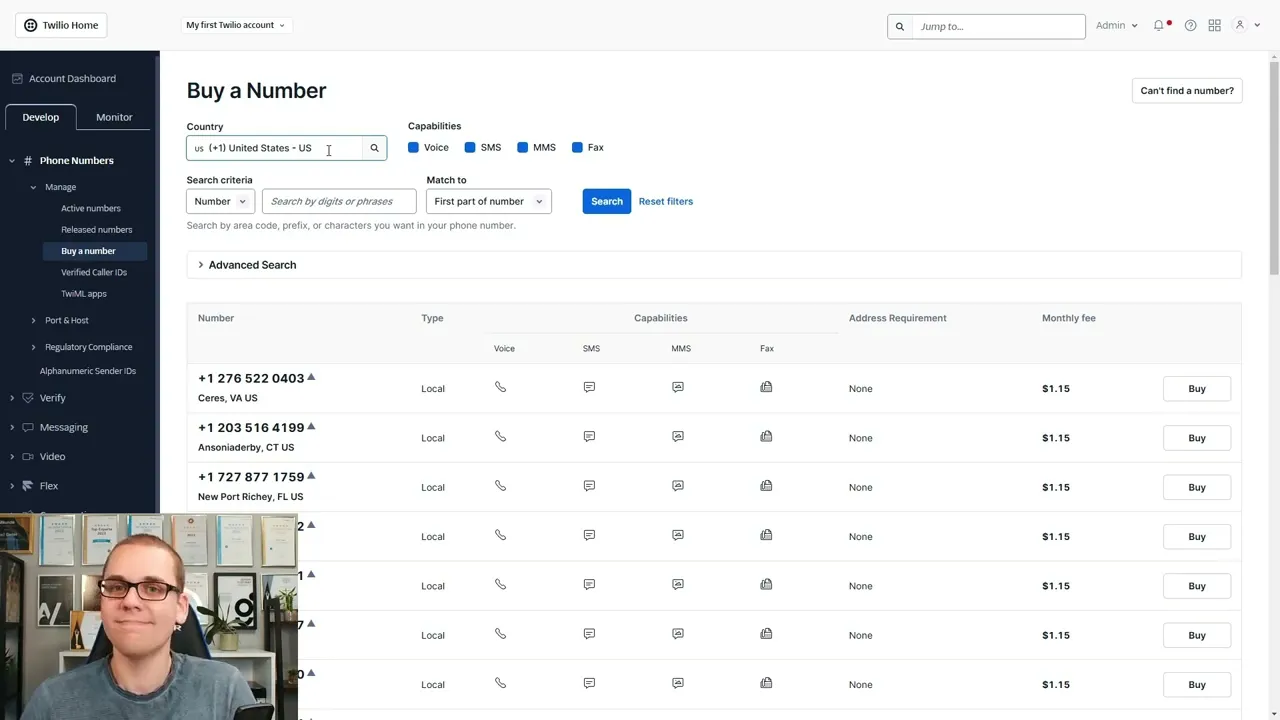Screen dimensions: 1280x720
Task: Click the blue Search button
Action: click(607, 201)
